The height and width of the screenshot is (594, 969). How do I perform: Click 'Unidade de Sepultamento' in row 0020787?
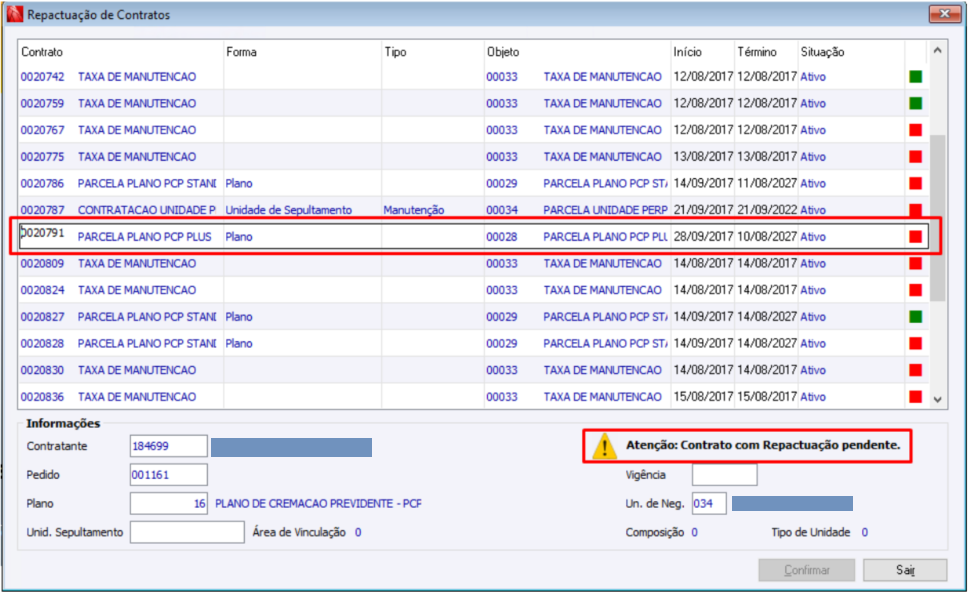point(289,210)
